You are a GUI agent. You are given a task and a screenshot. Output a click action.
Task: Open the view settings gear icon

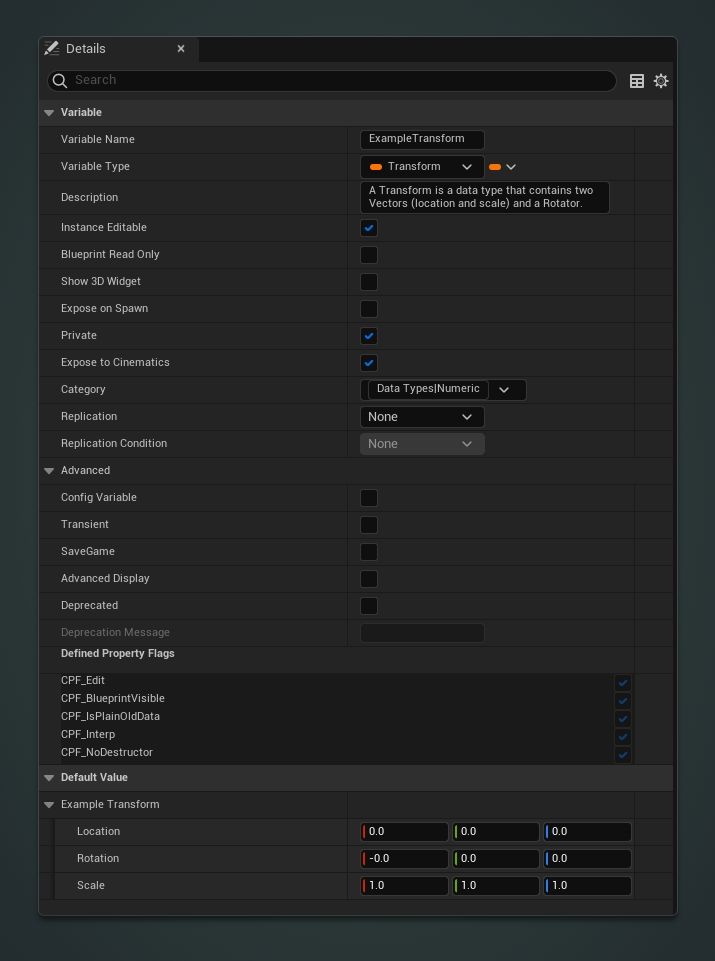click(x=661, y=81)
